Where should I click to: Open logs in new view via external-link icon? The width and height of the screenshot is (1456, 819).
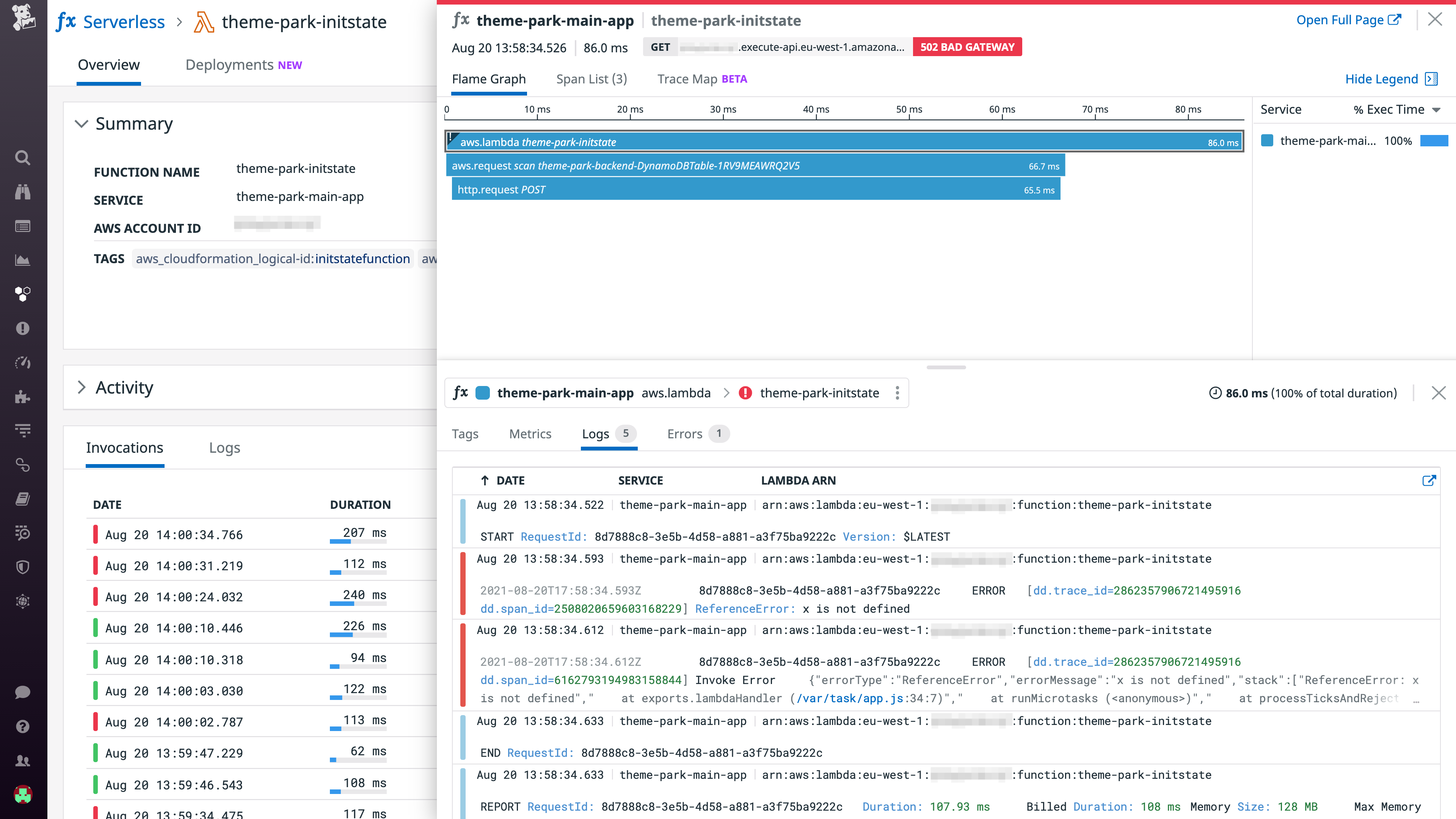(x=1429, y=480)
